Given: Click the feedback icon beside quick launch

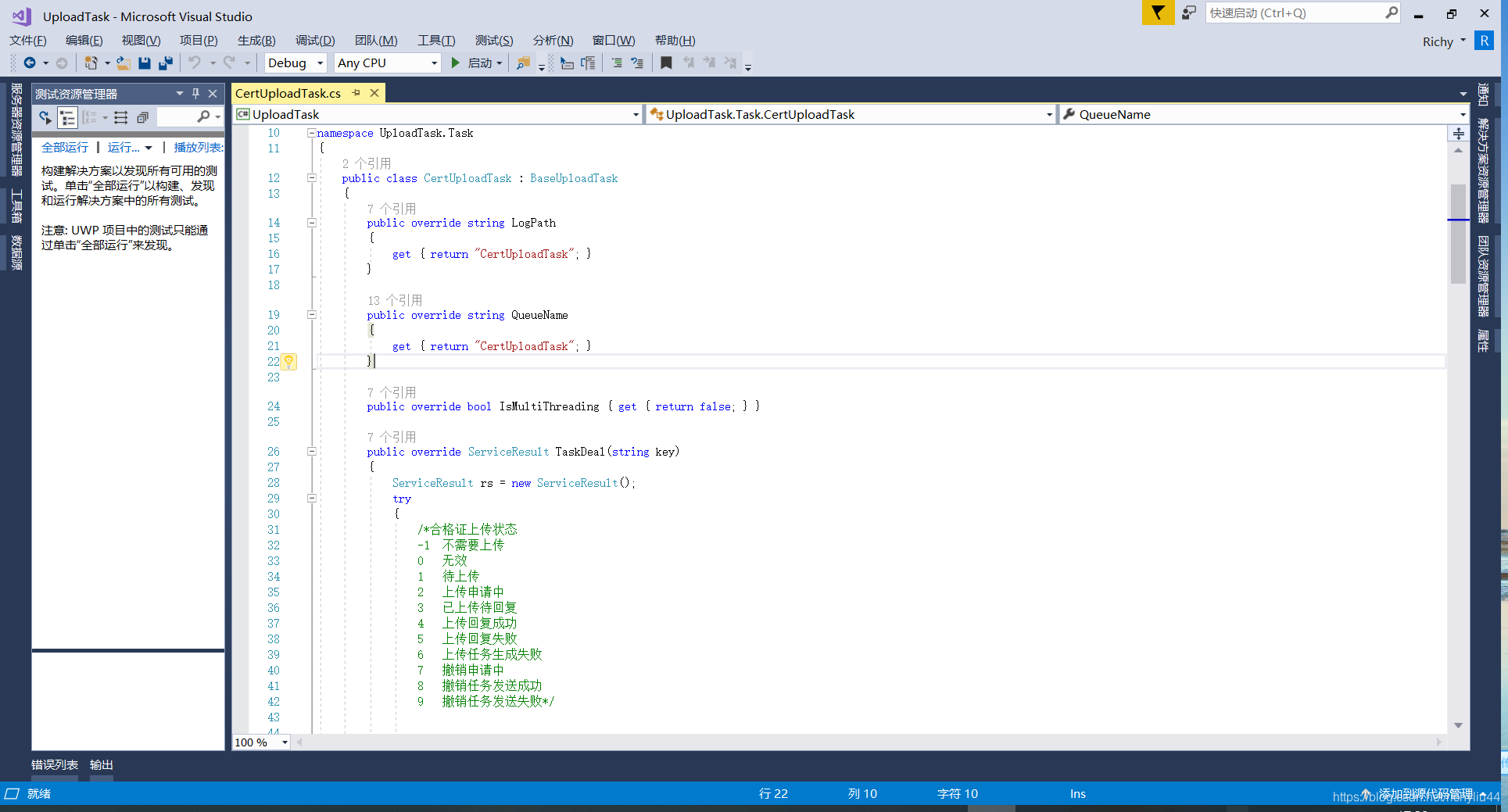Looking at the screenshot, I should point(1189,13).
